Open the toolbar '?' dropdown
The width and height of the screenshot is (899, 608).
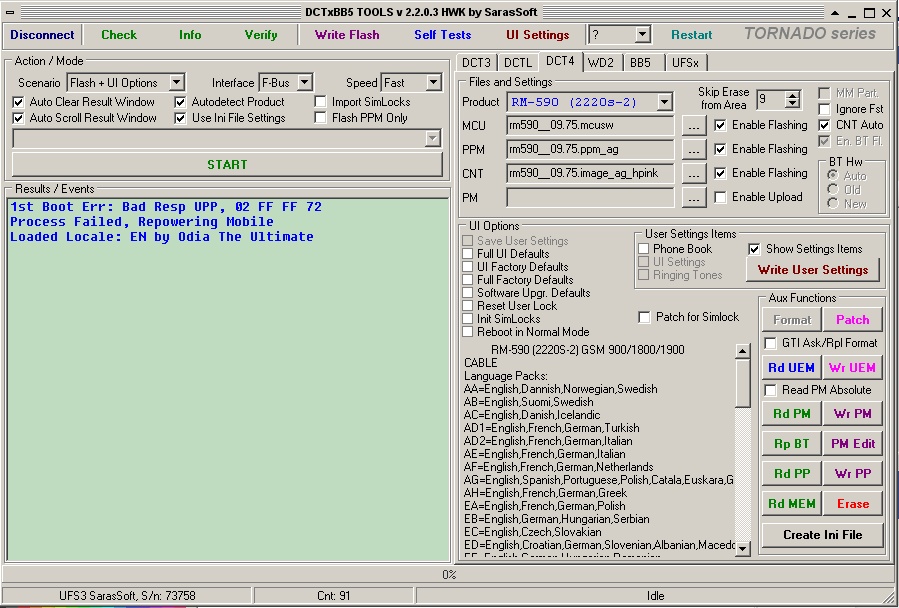[642, 35]
